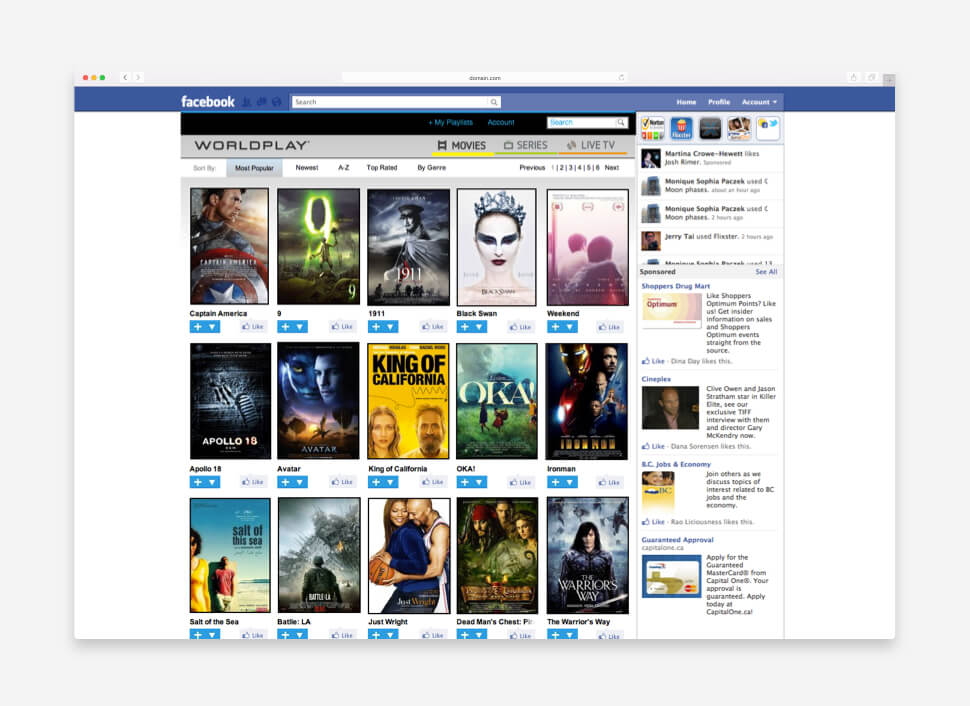Click the Facebook logo
The height and width of the screenshot is (706, 970).
(x=207, y=101)
